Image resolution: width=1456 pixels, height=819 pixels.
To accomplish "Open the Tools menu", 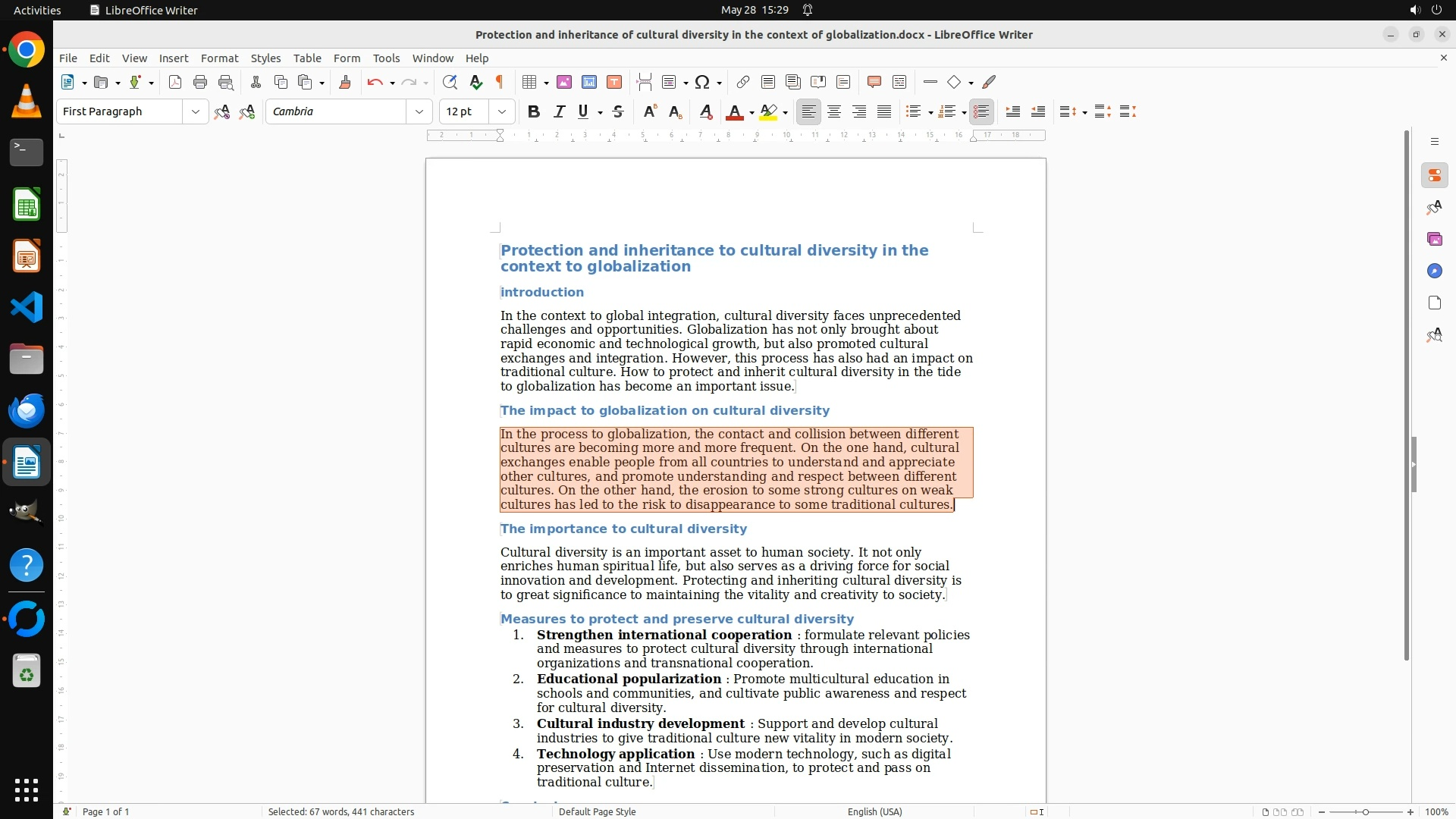I will [x=386, y=58].
